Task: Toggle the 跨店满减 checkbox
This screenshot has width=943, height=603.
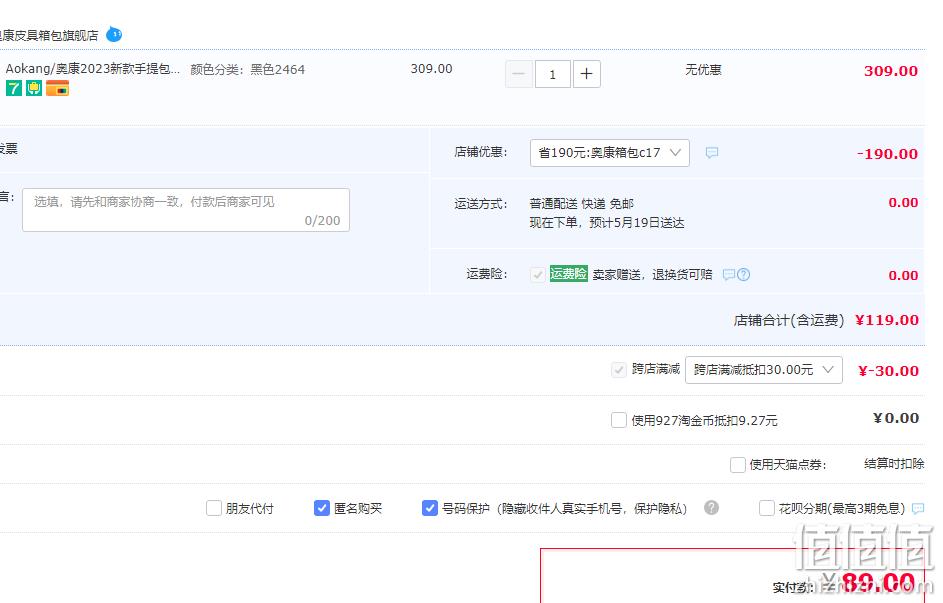Action: [x=618, y=370]
